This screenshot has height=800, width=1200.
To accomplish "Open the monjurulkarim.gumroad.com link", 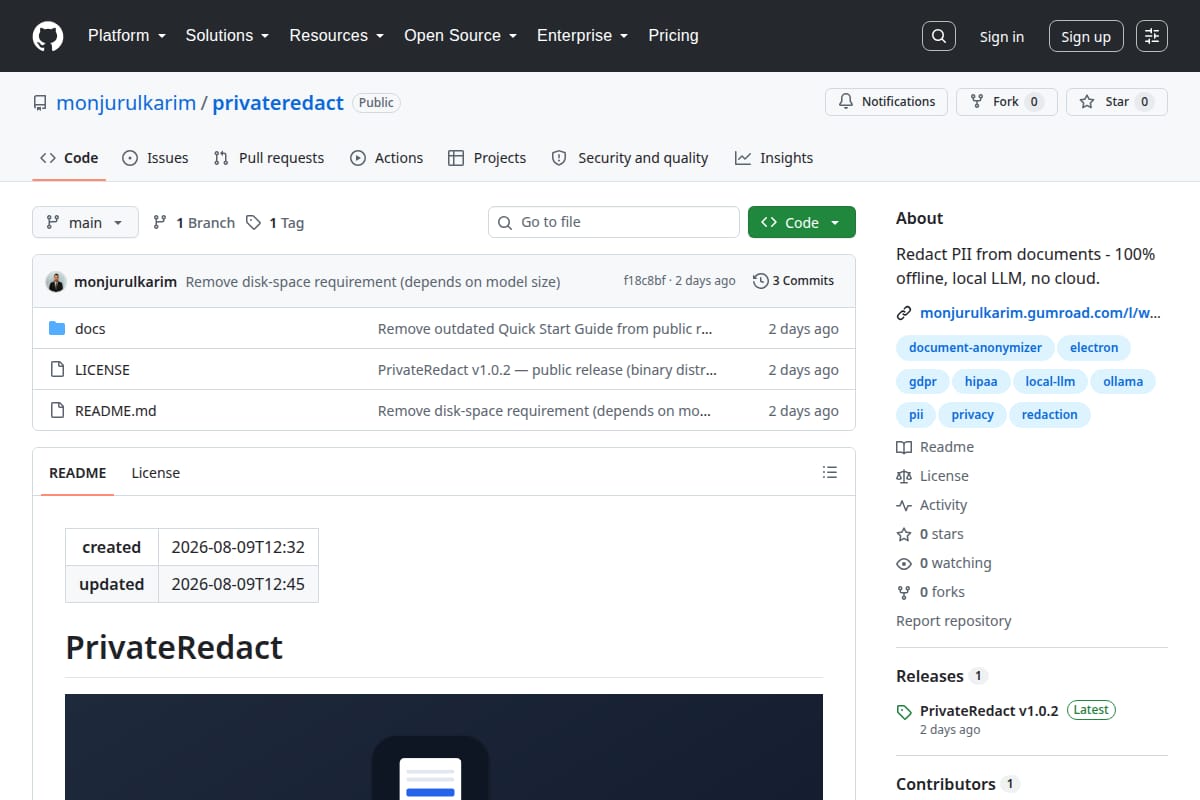I will 1041,313.
